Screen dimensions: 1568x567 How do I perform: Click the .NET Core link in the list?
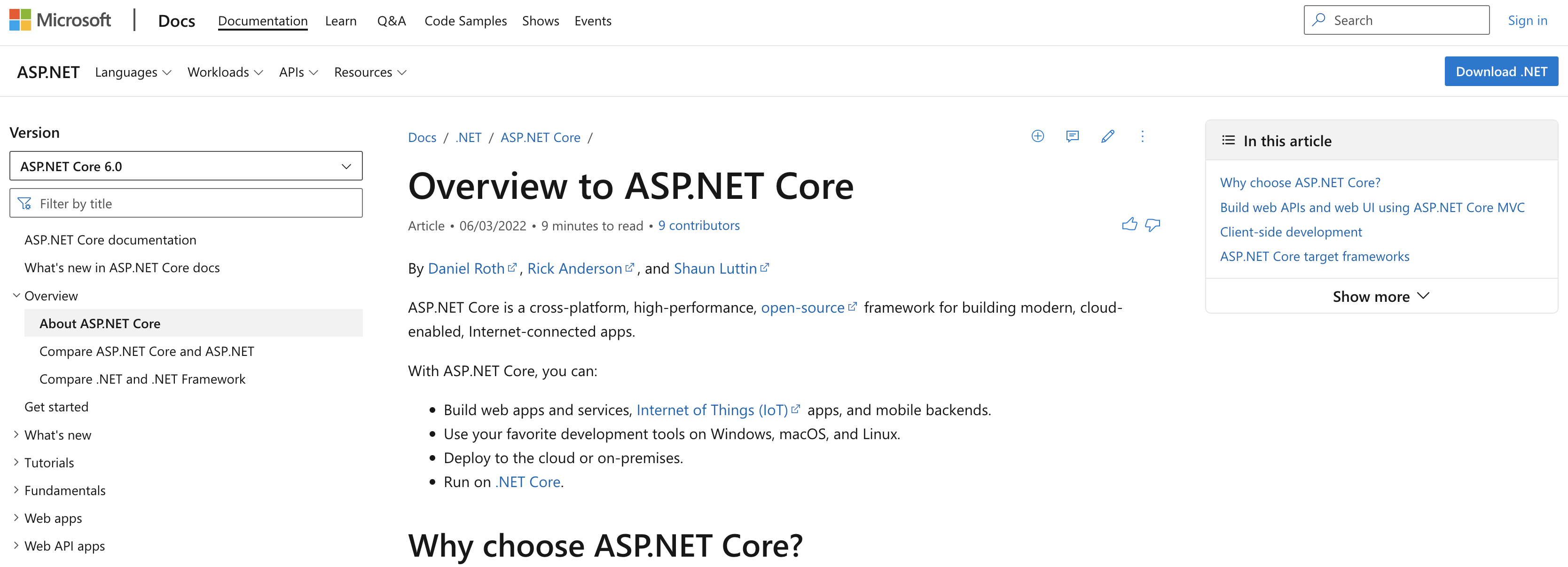tap(529, 482)
